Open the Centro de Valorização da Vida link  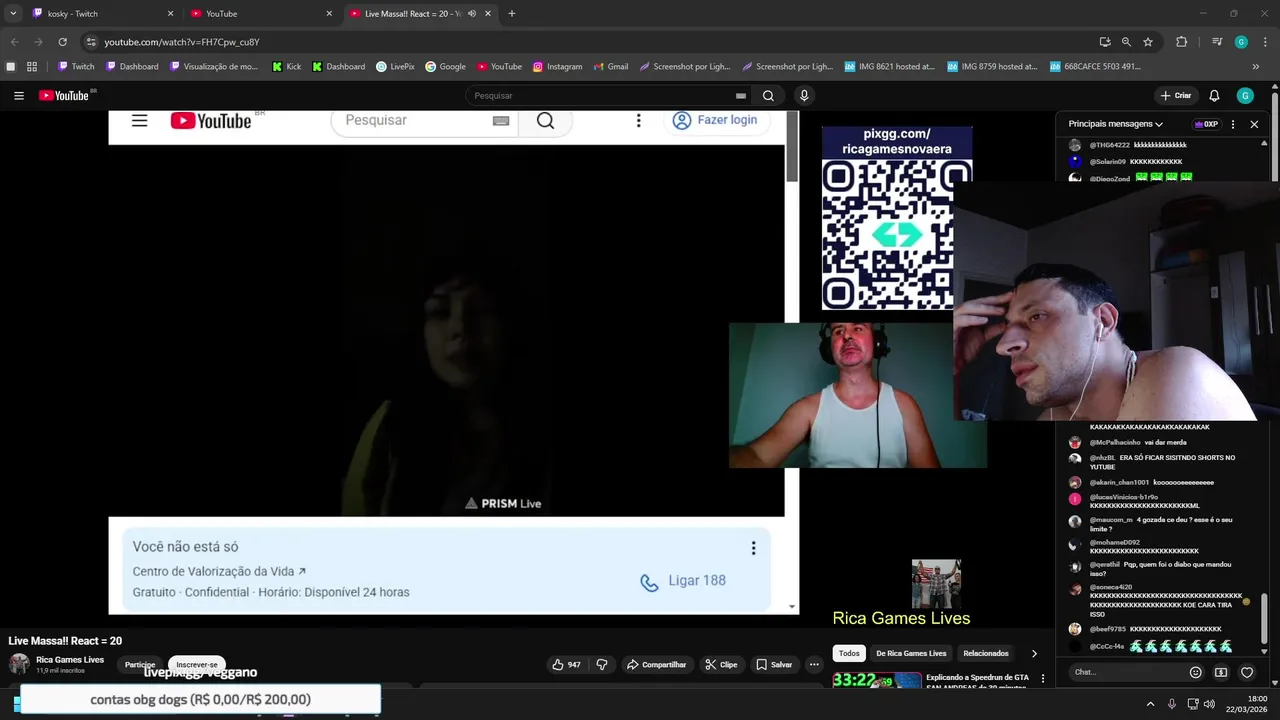point(219,572)
